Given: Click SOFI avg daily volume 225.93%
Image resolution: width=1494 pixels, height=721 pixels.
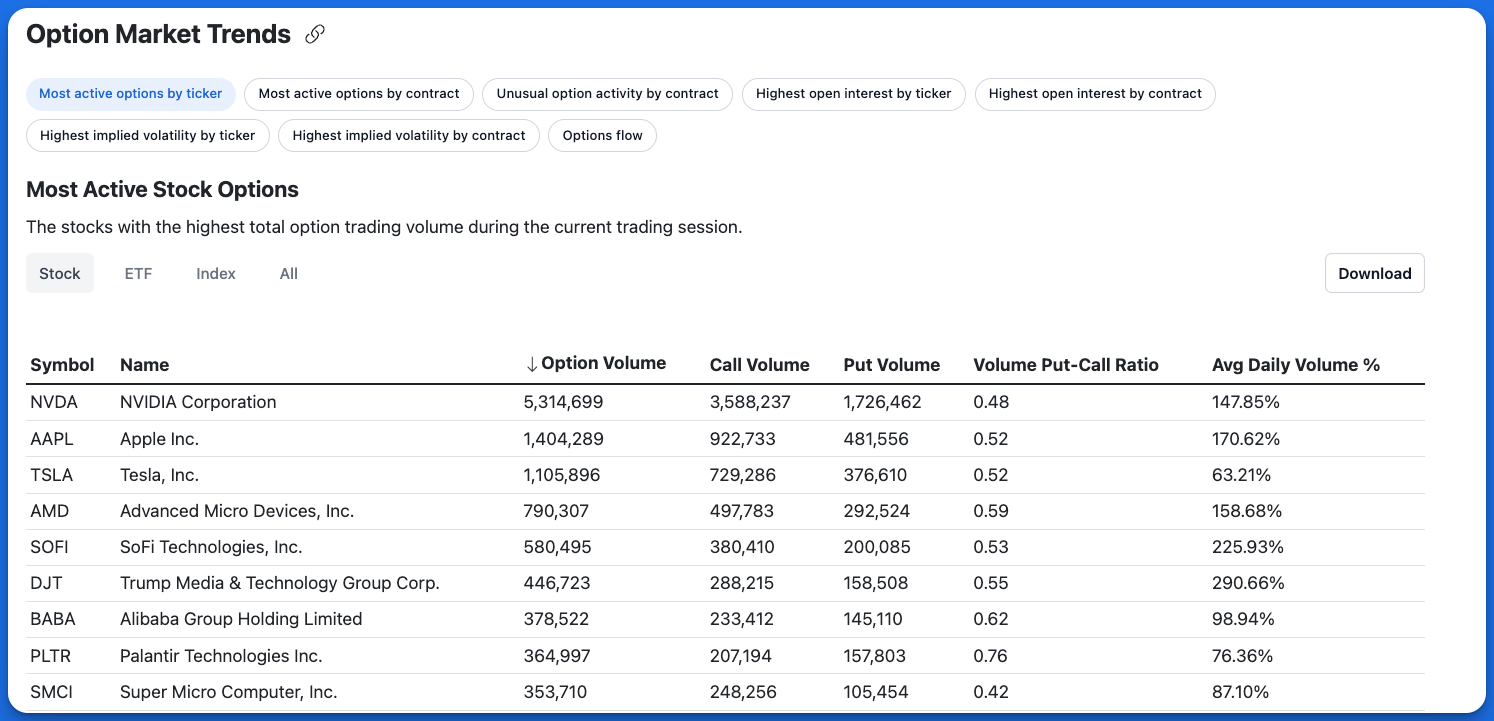Looking at the screenshot, I should (1248, 547).
